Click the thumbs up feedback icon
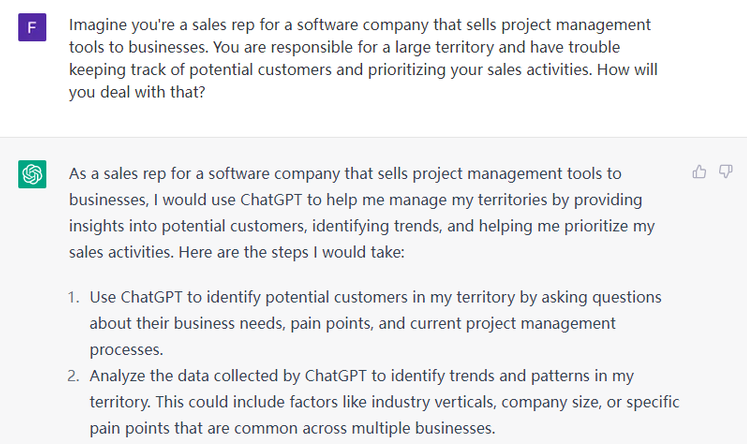This screenshot has width=747, height=444. pyautogui.click(x=700, y=172)
